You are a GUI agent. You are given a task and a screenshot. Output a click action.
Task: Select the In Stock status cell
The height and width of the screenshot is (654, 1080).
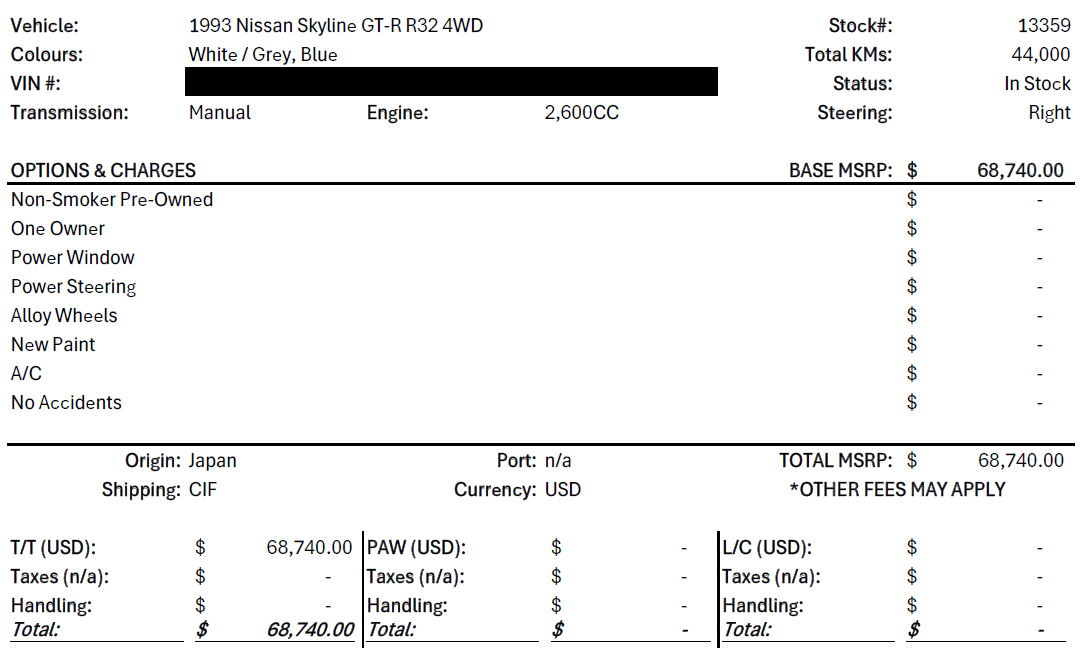(x=1037, y=83)
